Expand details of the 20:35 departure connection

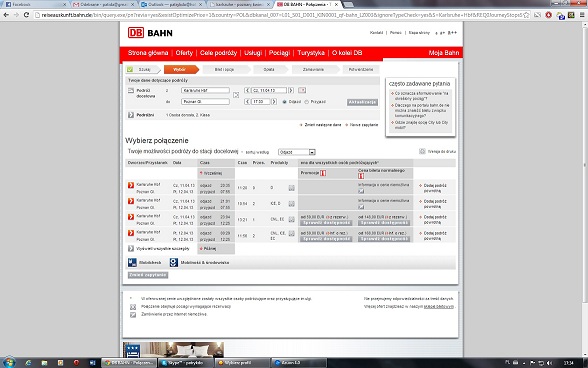click(x=131, y=185)
